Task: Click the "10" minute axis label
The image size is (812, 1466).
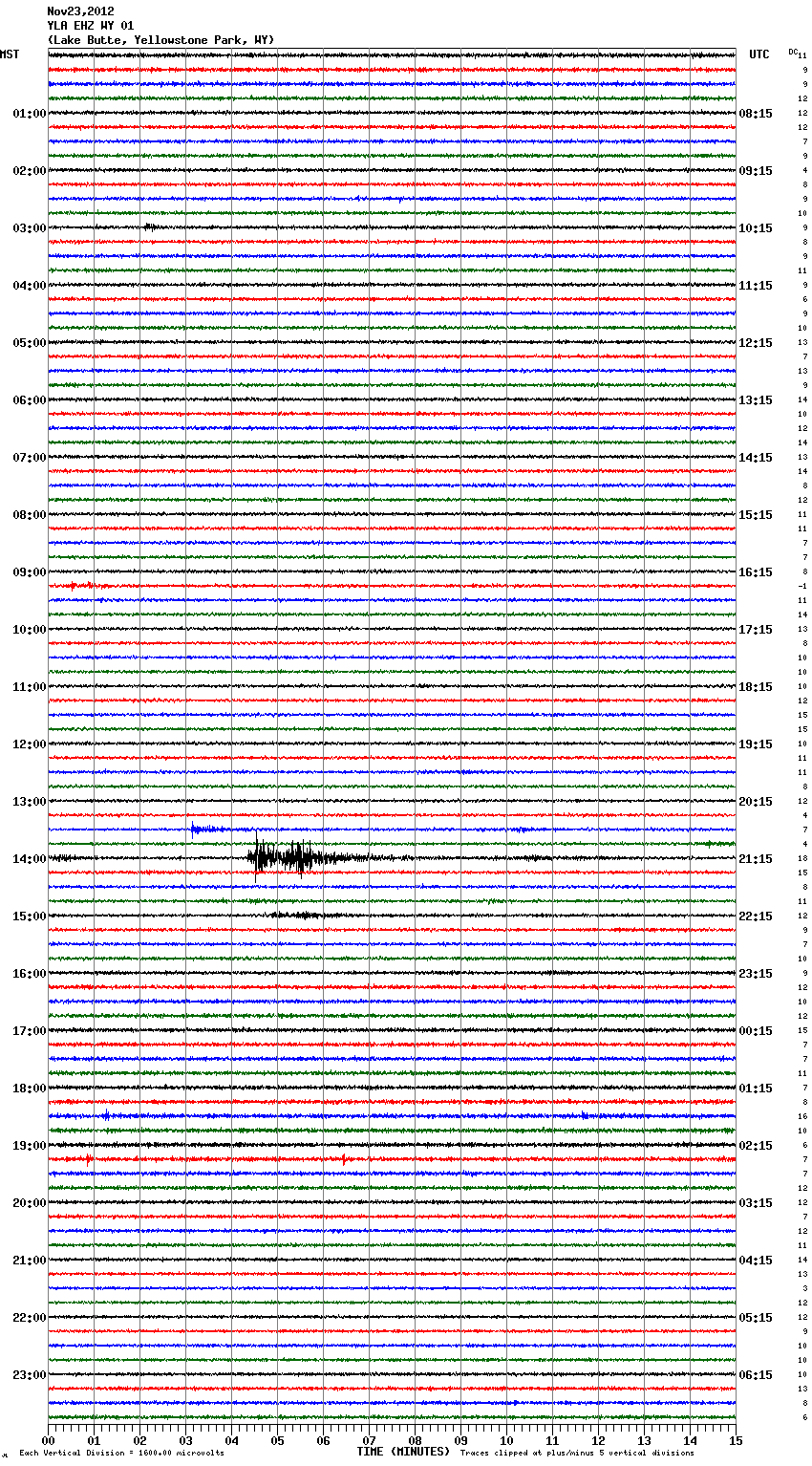Action: pyautogui.click(x=506, y=1440)
